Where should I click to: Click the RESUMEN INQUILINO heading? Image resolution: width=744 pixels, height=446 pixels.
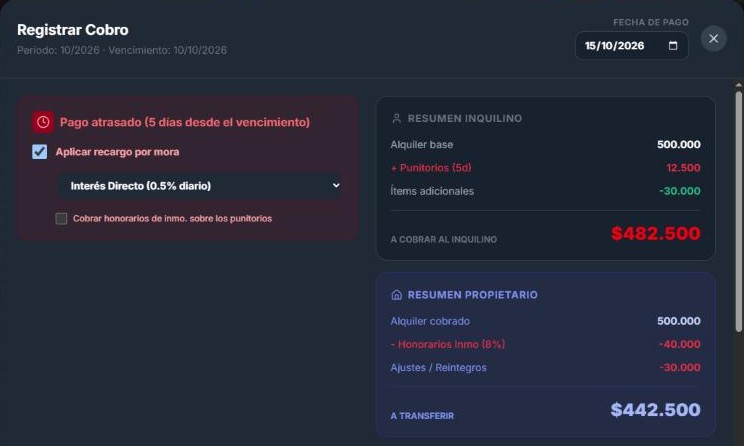pyautogui.click(x=465, y=118)
